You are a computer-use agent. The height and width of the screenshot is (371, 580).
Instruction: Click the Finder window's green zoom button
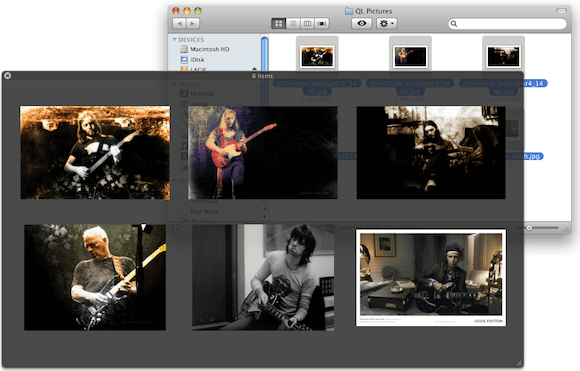tap(198, 11)
